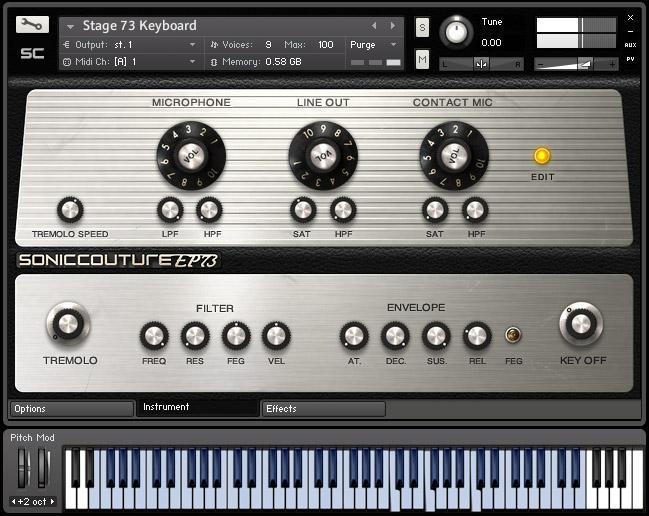Click the Filter FREQ knob
The height and width of the screenshot is (516, 649).
point(154,336)
